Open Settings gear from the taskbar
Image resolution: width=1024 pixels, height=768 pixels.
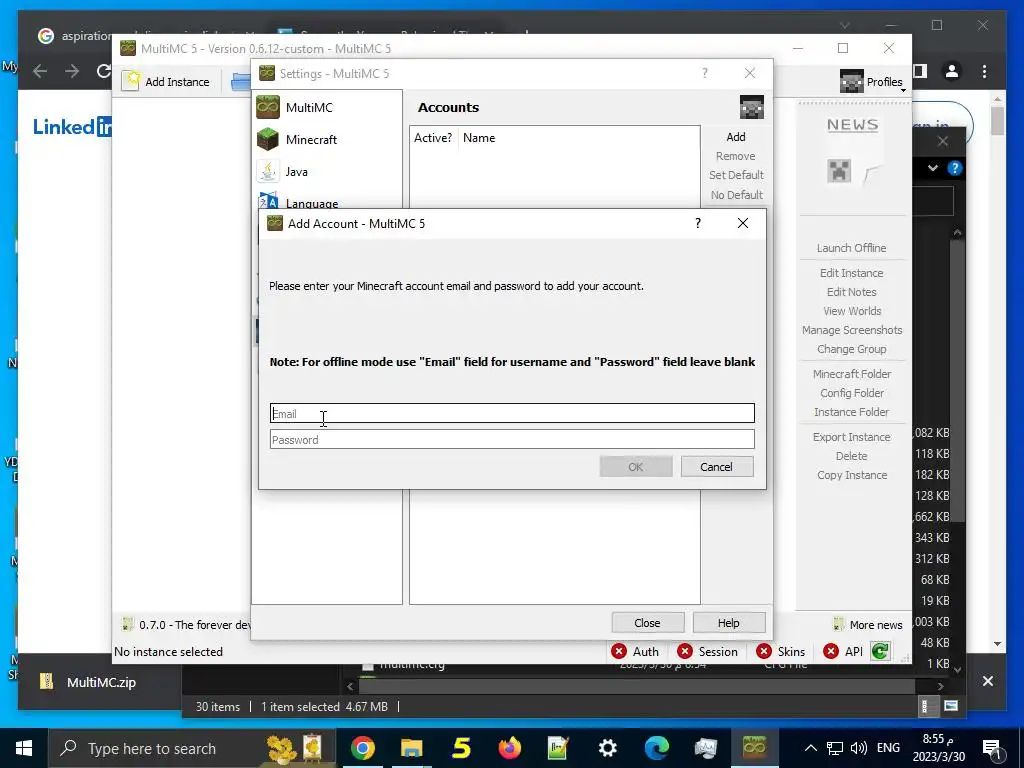point(607,748)
